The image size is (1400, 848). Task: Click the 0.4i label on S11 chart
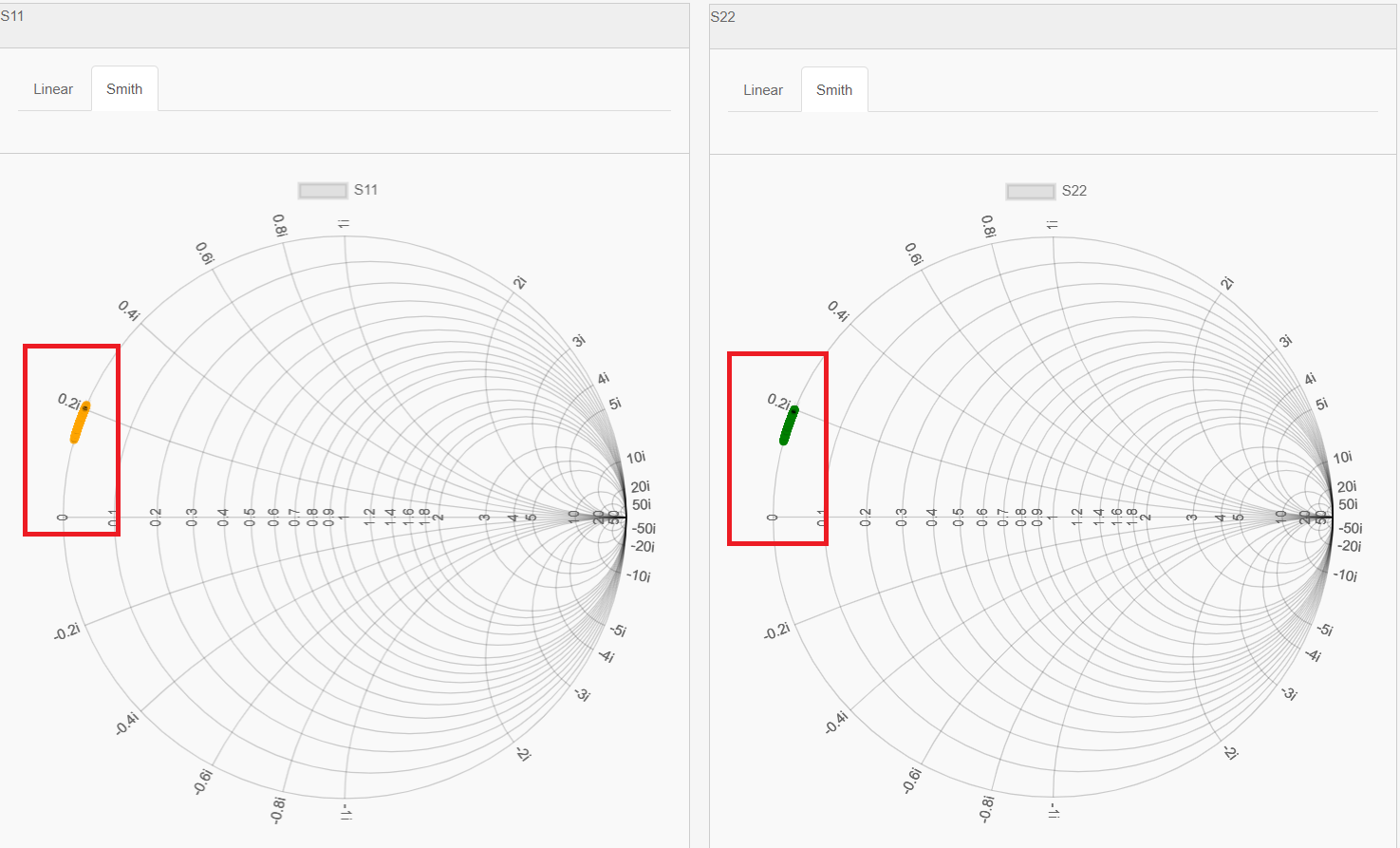[x=129, y=311]
